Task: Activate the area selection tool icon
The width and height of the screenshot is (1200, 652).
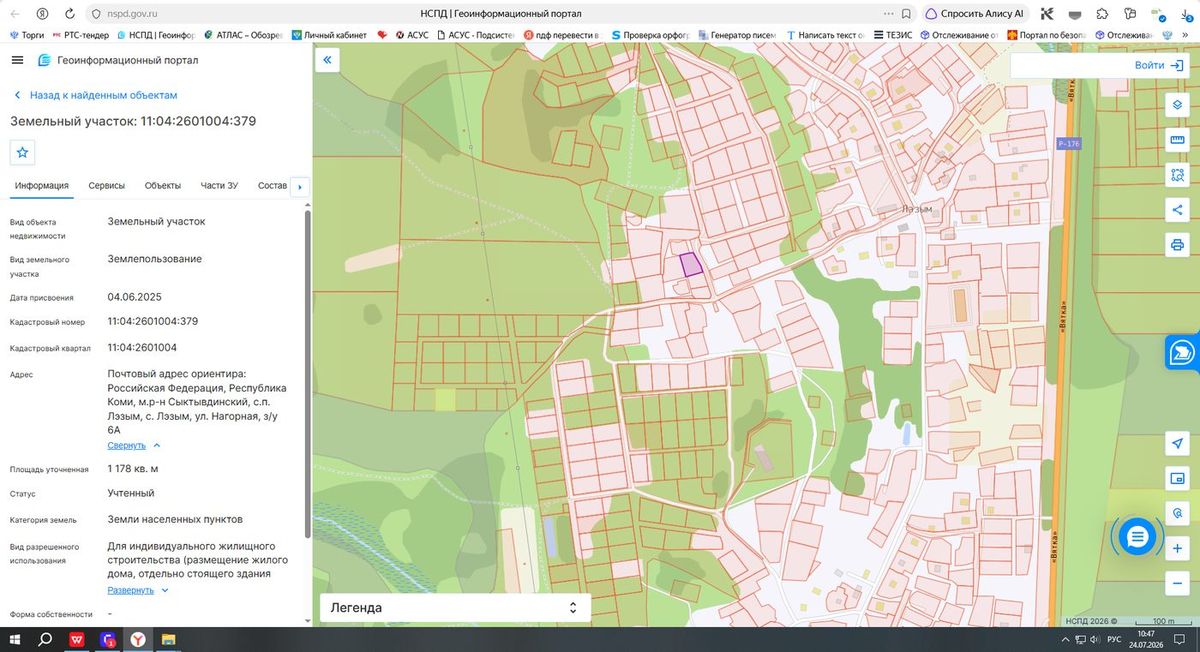Action: click(1177, 175)
